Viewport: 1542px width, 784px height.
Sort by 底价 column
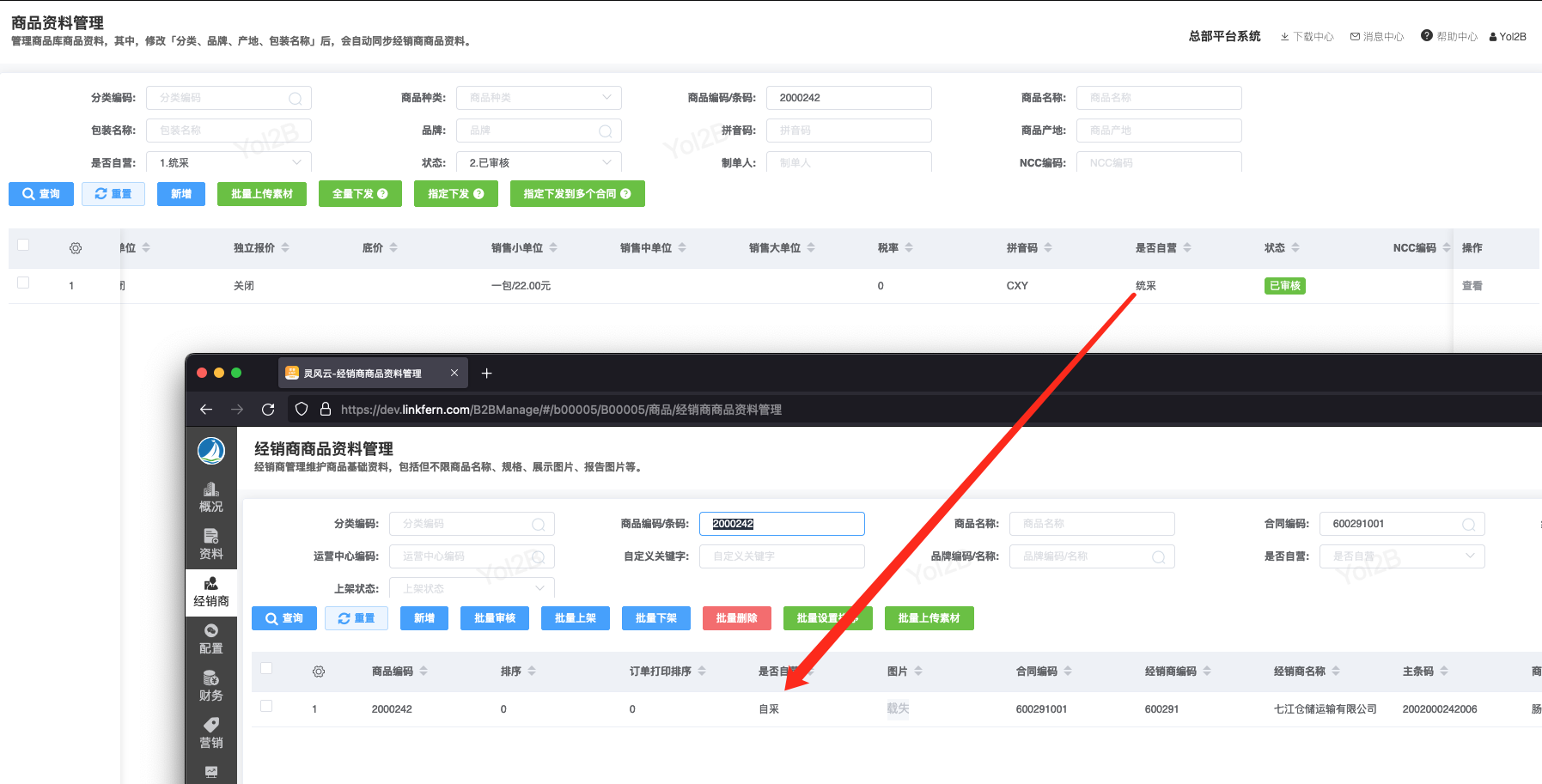(x=393, y=248)
